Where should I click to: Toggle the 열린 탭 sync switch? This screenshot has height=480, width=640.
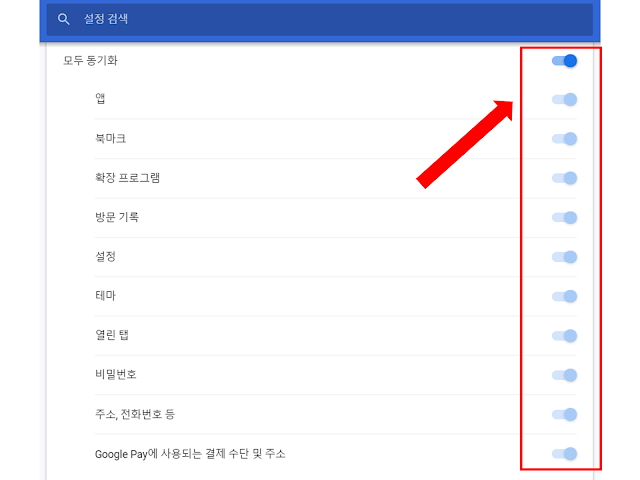tap(564, 336)
